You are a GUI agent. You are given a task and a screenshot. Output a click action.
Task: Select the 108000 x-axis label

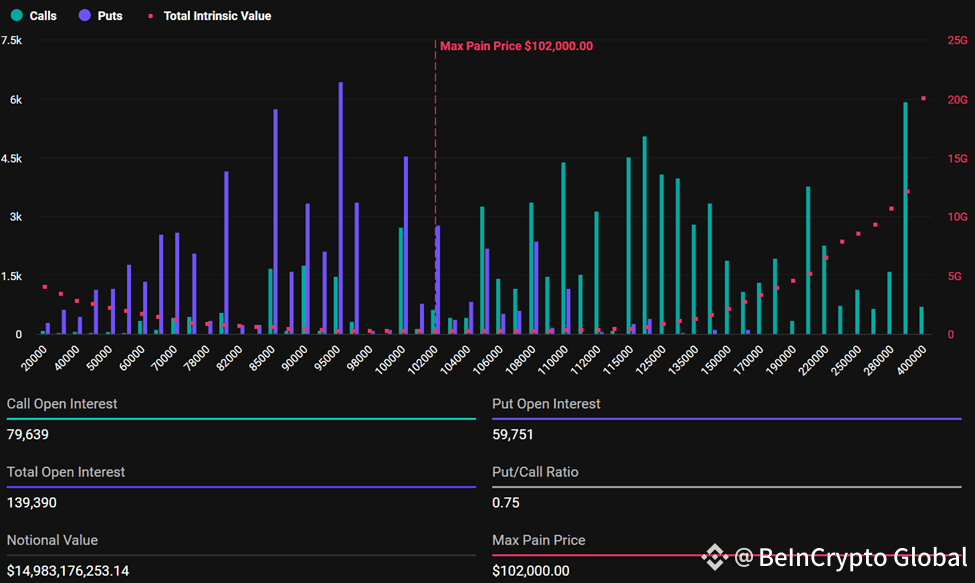click(521, 360)
